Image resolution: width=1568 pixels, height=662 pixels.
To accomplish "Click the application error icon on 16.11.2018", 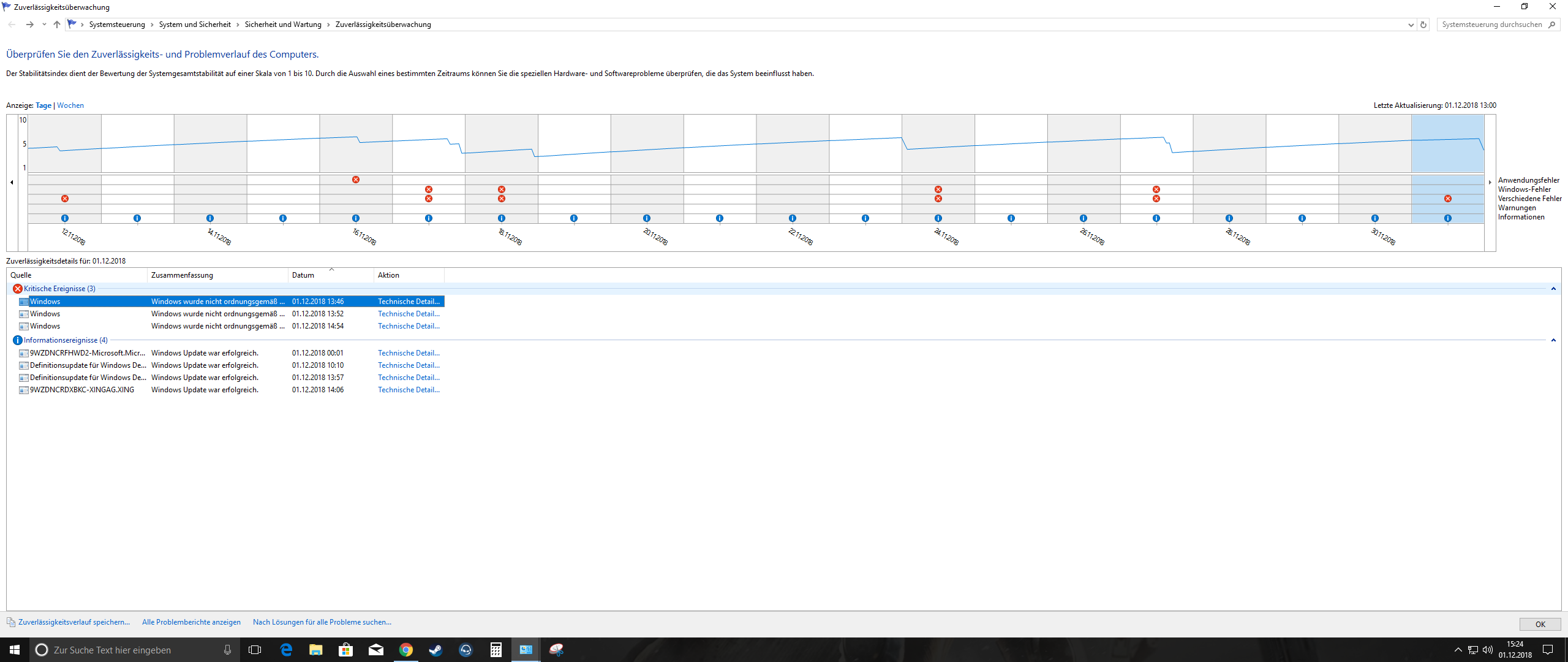I will pos(356,180).
